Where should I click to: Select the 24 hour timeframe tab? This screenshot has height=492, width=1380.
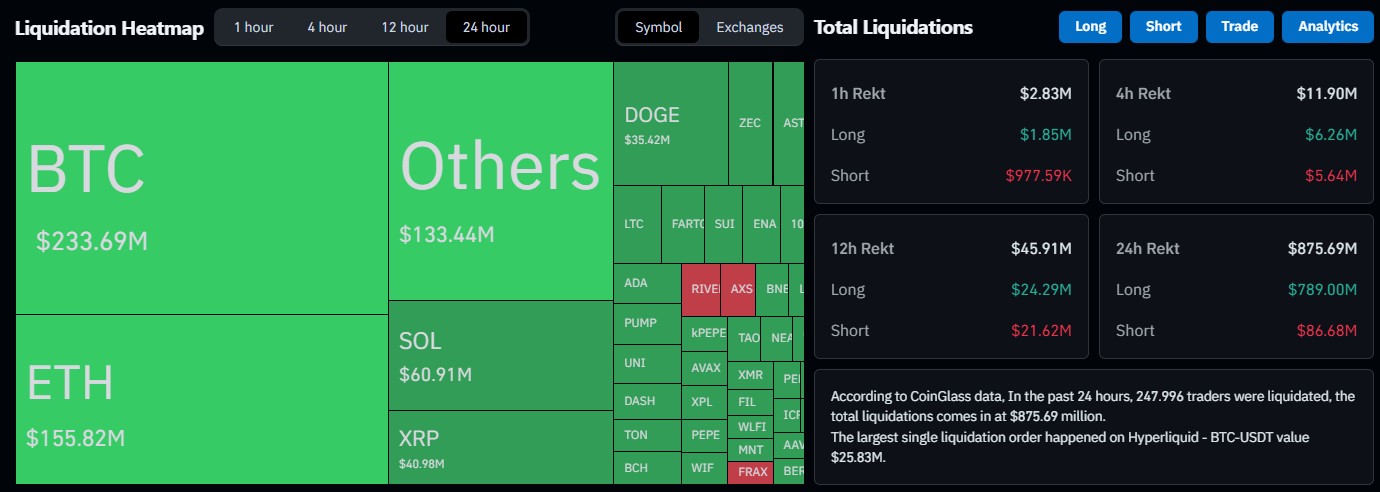(x=486, y=27)
